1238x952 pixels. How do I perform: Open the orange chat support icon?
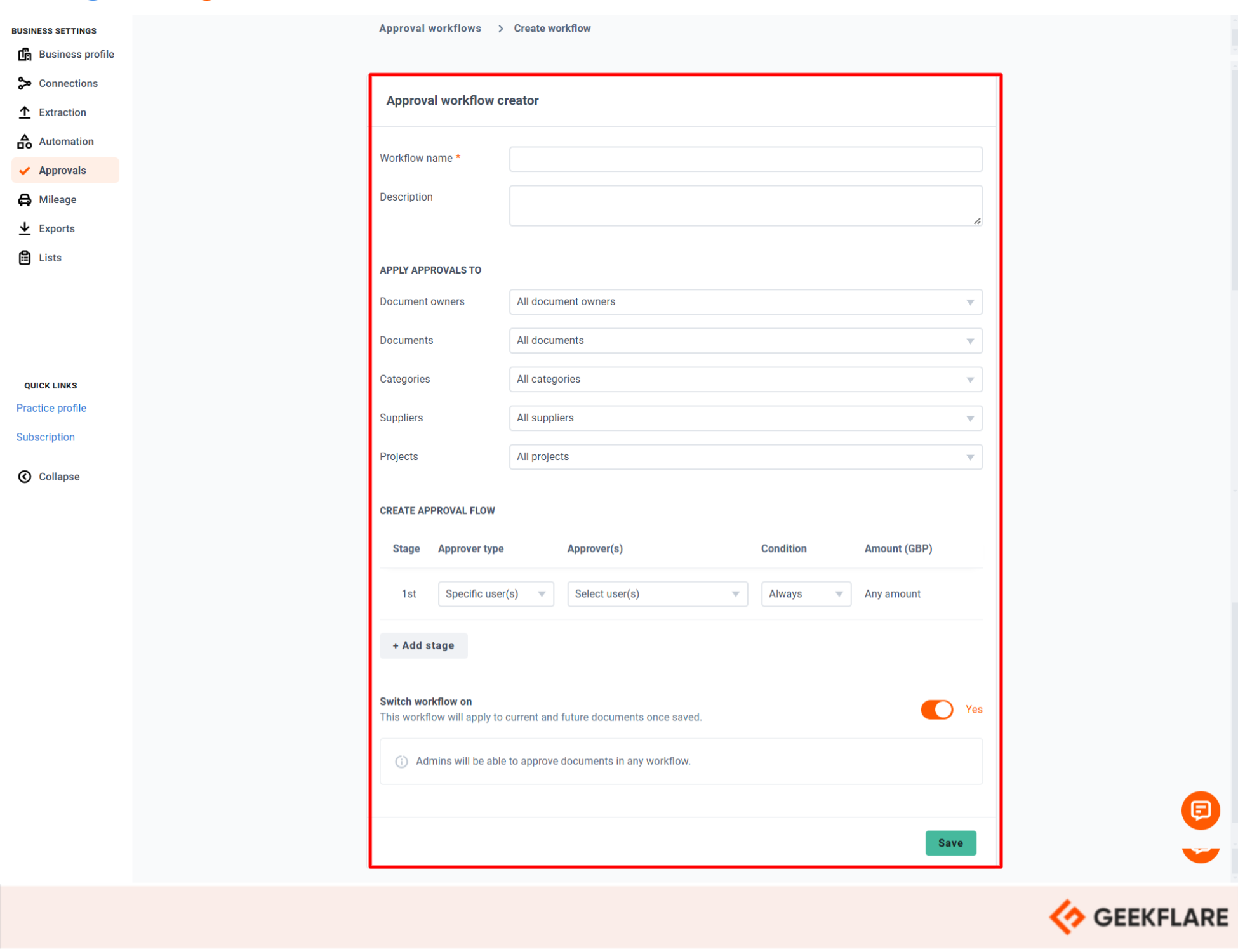point(1200,810)
